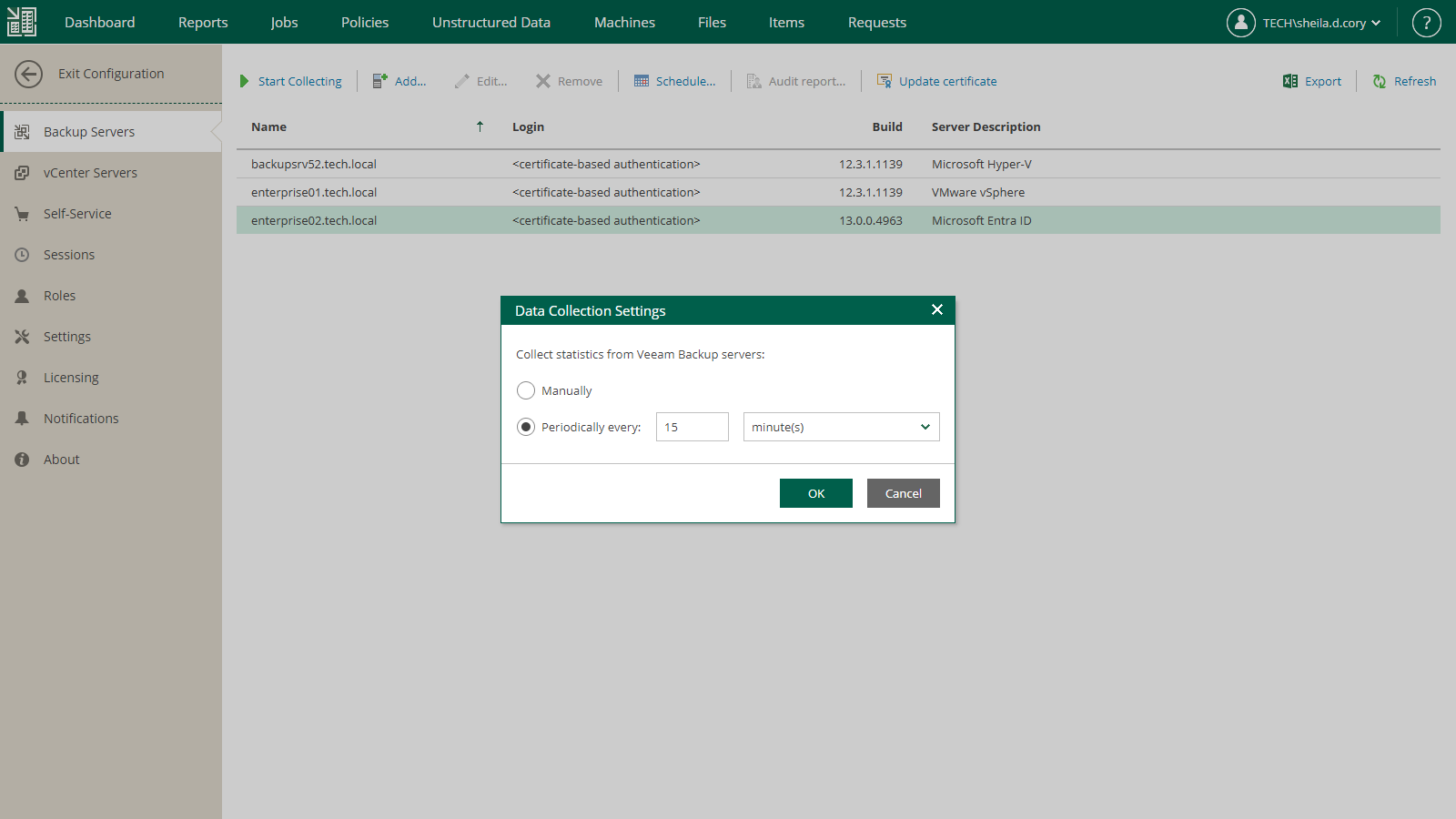Open the Schedule calendar icon
Screen dimensions: 1456x819
click(642, 81)
